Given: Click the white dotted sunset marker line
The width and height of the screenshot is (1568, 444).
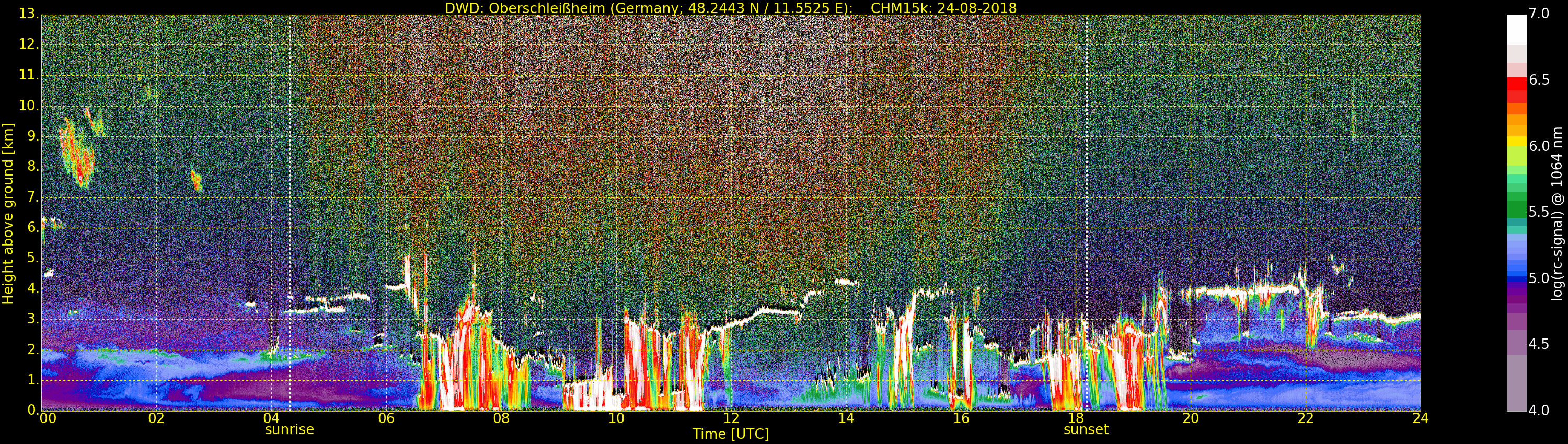Looking at the screenshot, I should [1087, 213].
